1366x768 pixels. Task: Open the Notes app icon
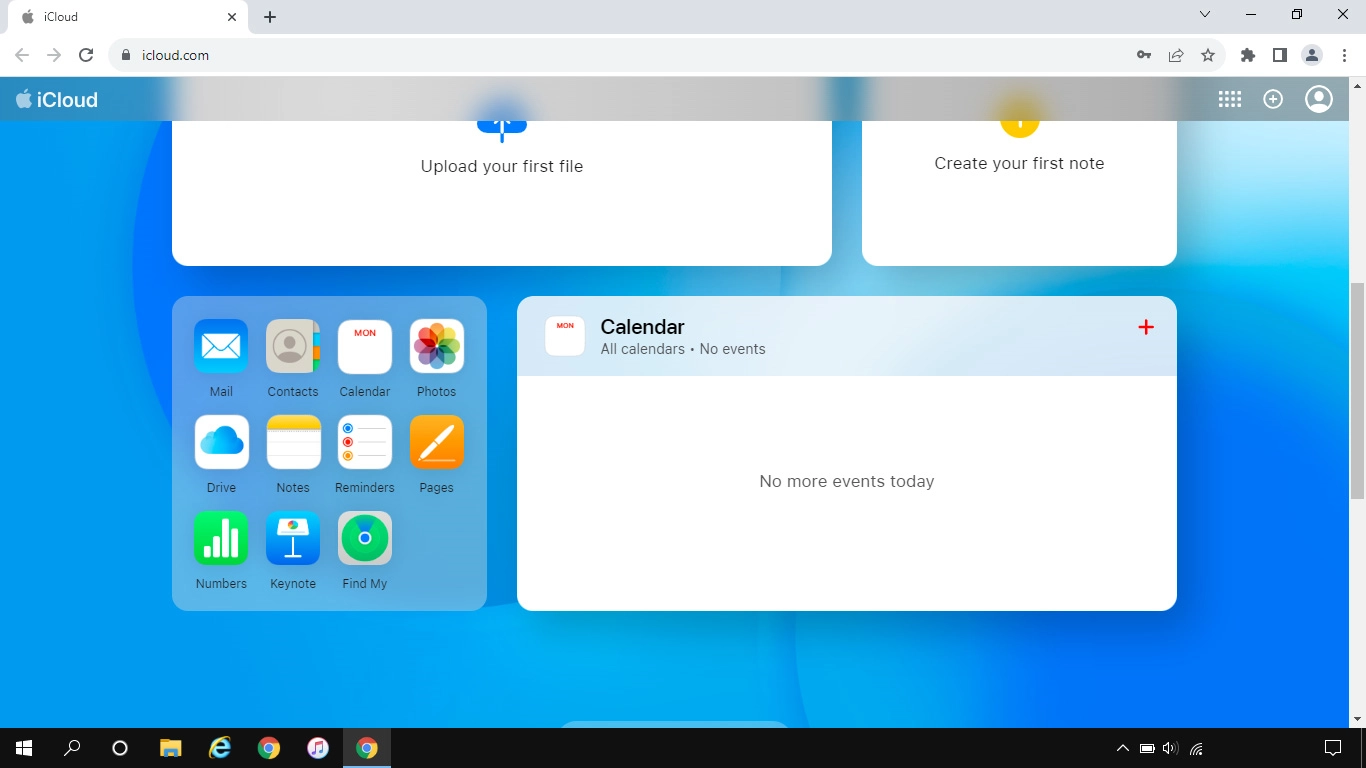tap(293, 442)
